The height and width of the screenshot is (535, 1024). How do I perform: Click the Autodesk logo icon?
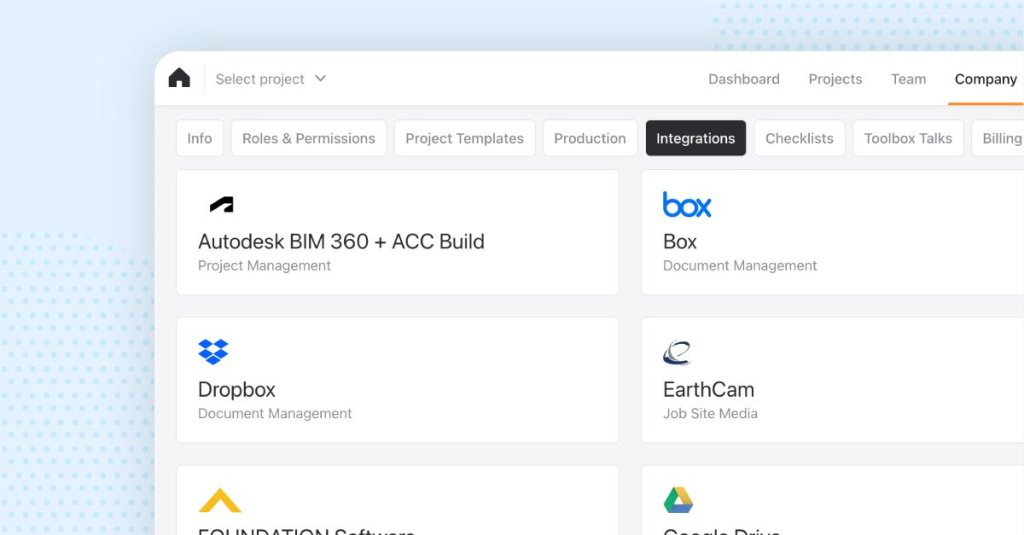coord(221,205)
